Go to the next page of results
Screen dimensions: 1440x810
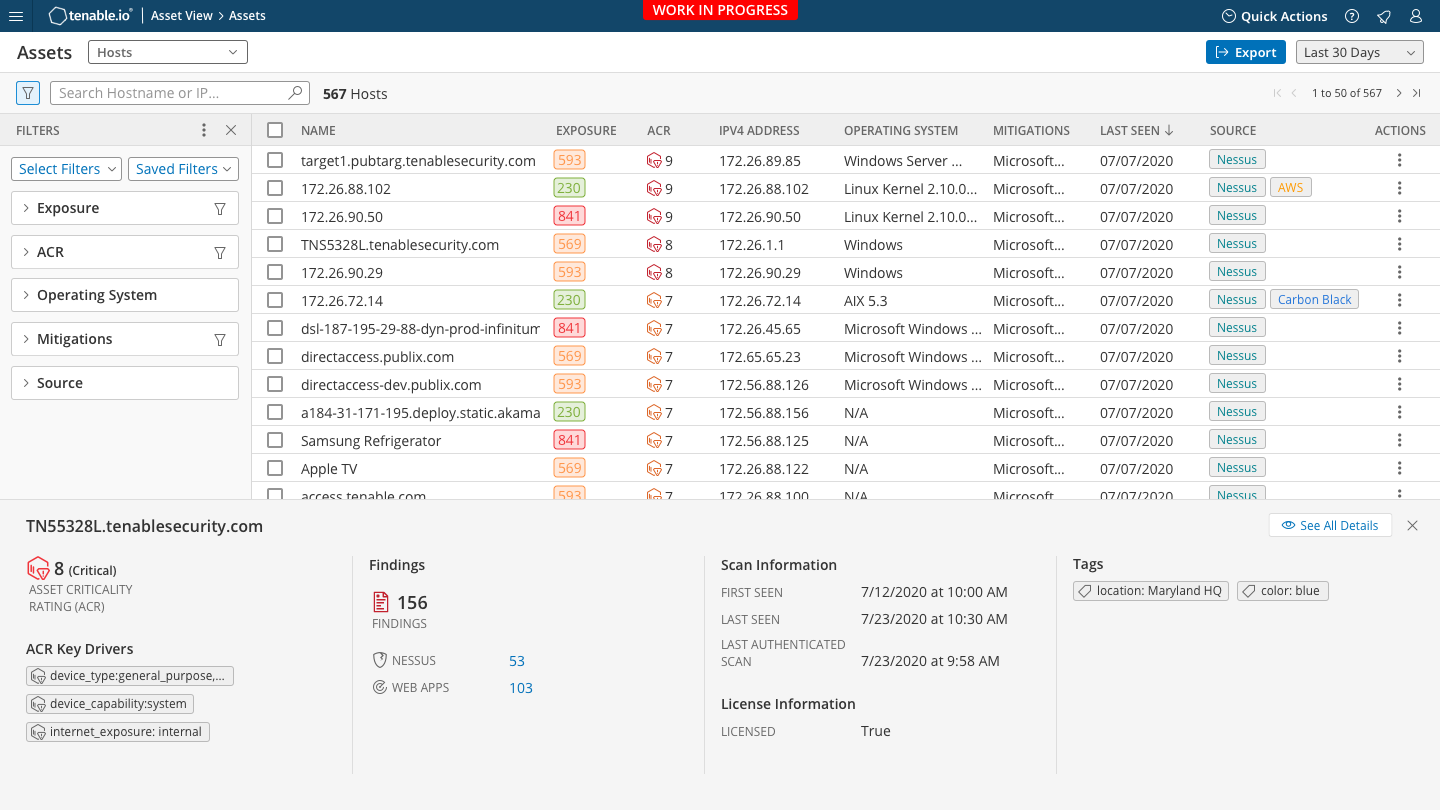pos(1399,93)
